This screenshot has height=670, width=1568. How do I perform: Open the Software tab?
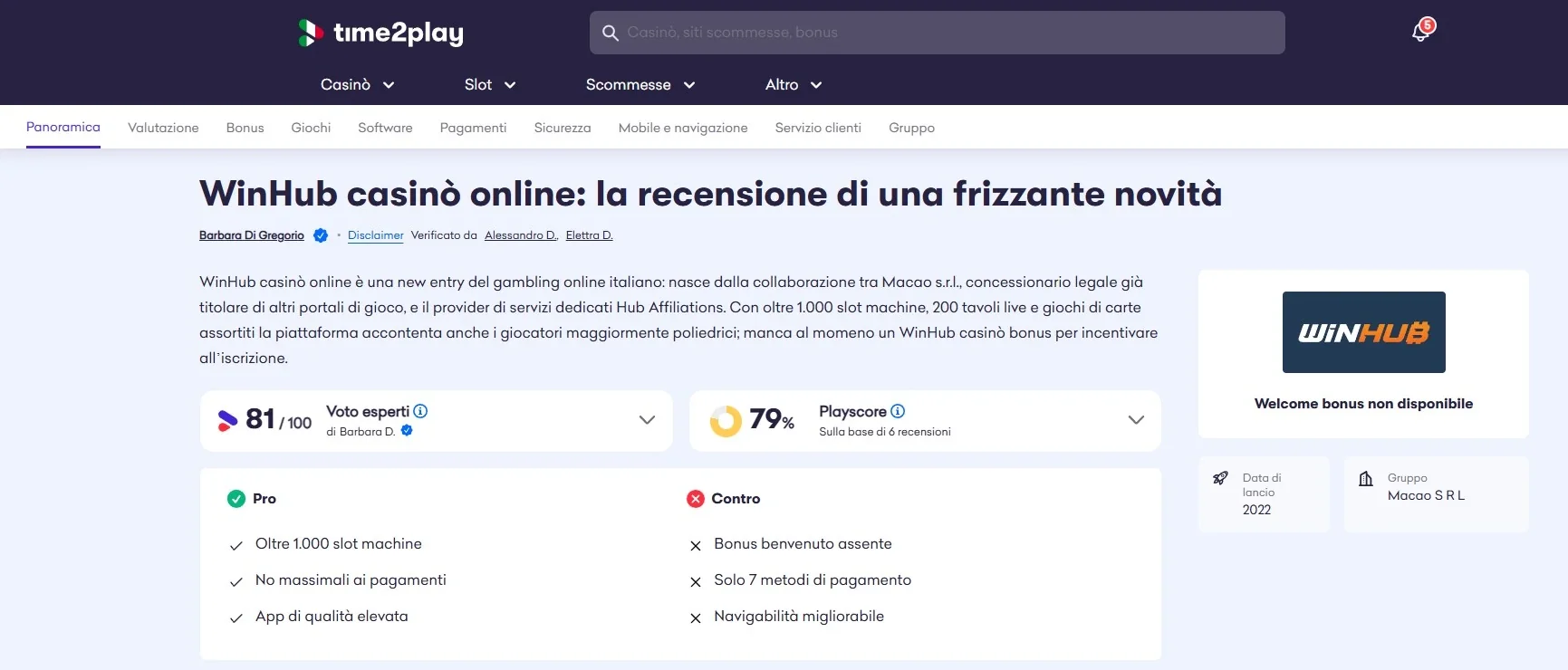385,129
